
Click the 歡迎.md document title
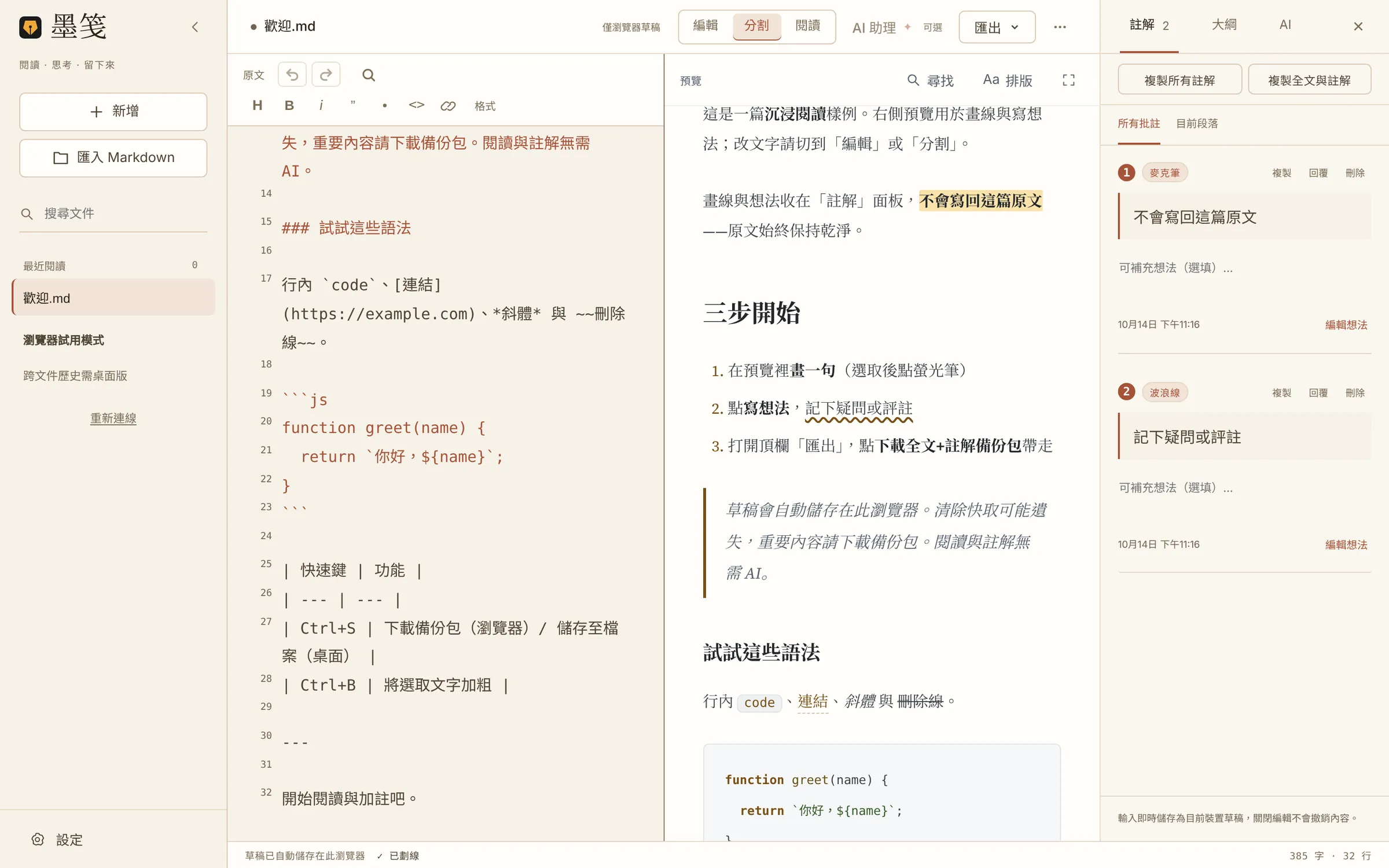coord(289,26)
